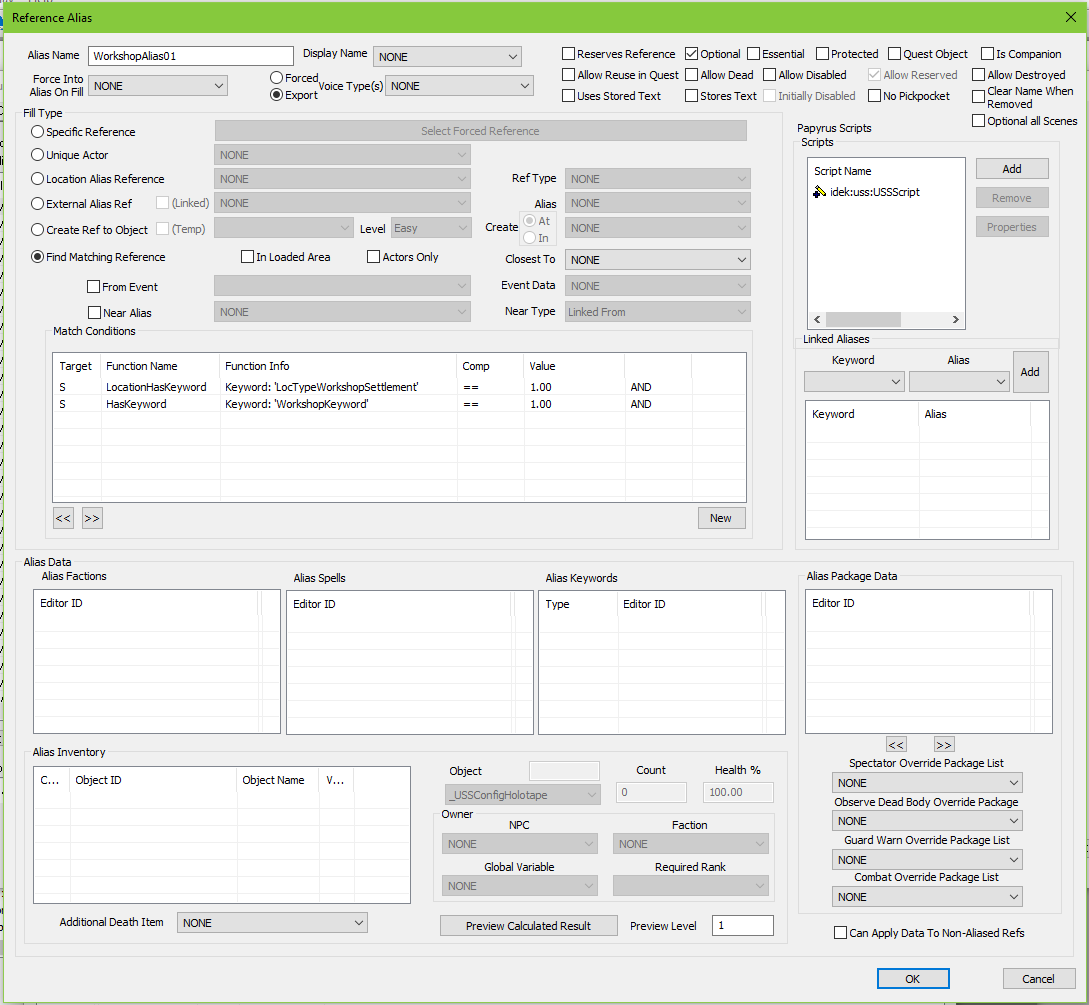Click the Function Name column header
Viewport: 1089px width, 1005px height.
[141, 366]
